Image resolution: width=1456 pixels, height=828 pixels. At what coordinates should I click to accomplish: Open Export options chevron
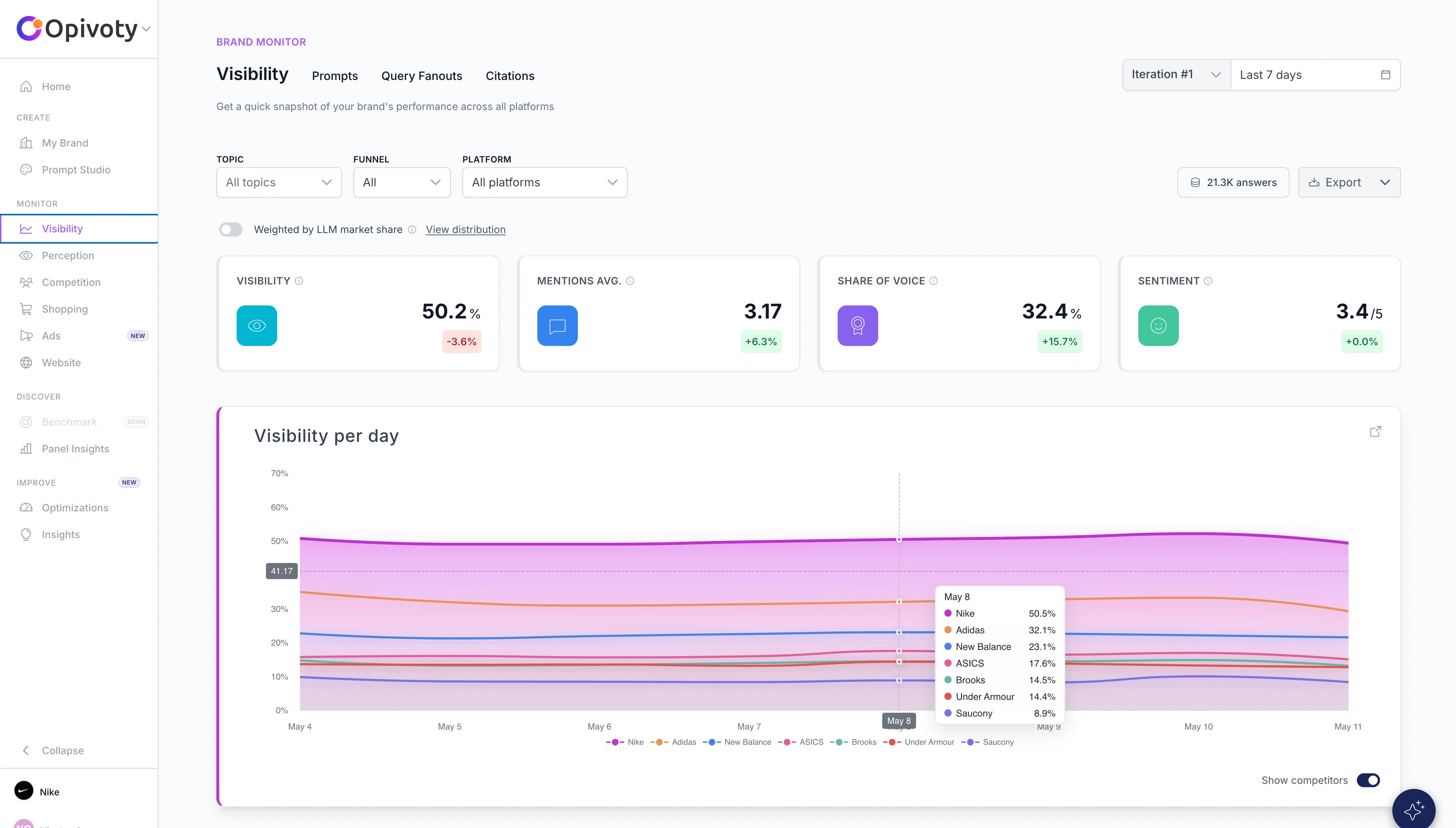pyautogui.click(x=1385, y=182)
